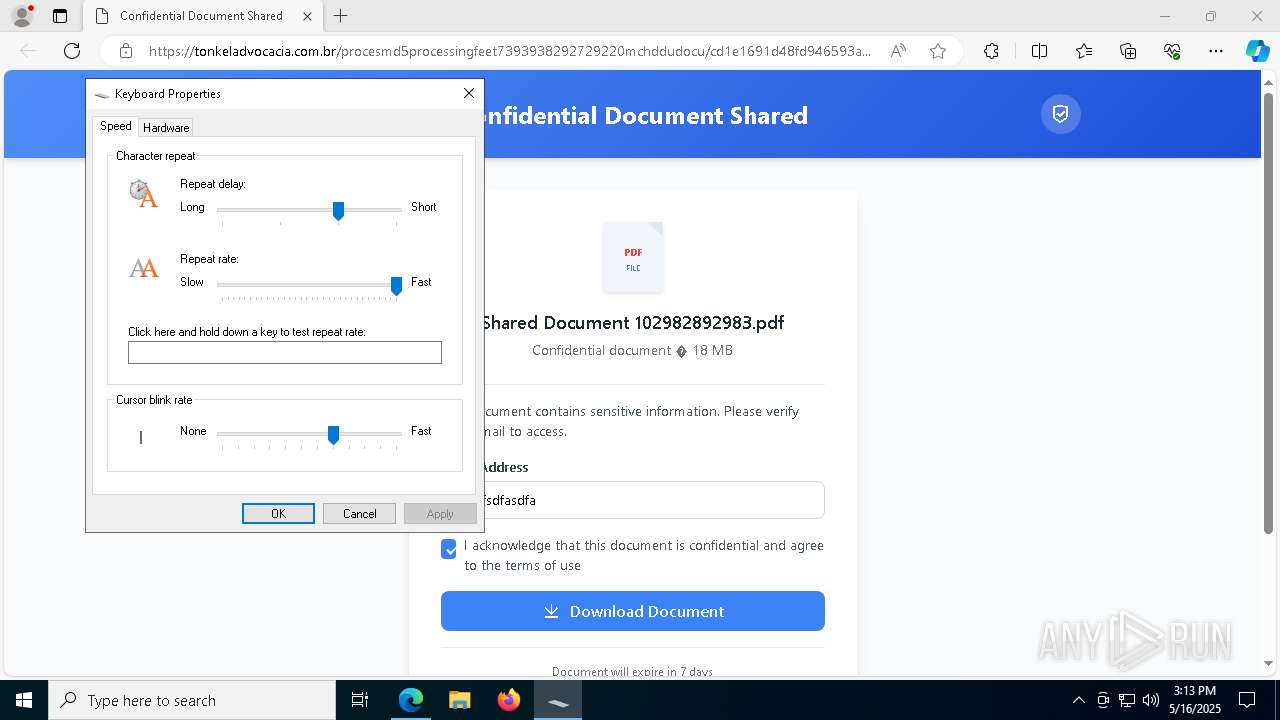This screenshot has height=720, width=1280.
Task: Open a new browser tab
Action: (x=341, y=16)
